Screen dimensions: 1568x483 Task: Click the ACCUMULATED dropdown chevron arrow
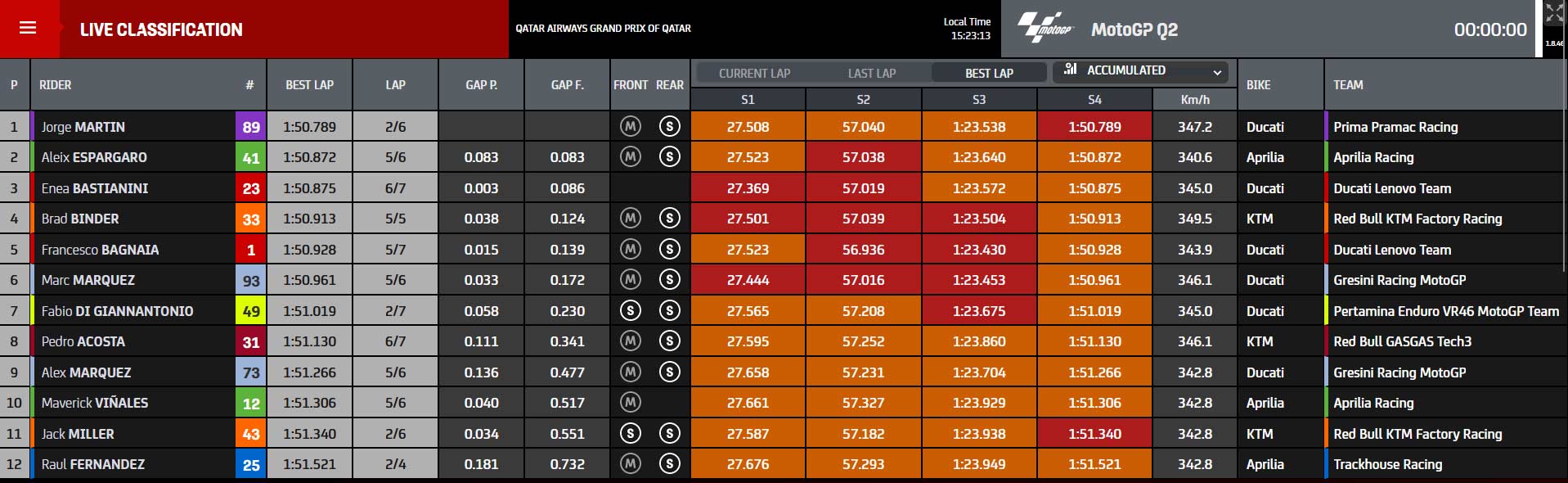[x=1217, y=72]
